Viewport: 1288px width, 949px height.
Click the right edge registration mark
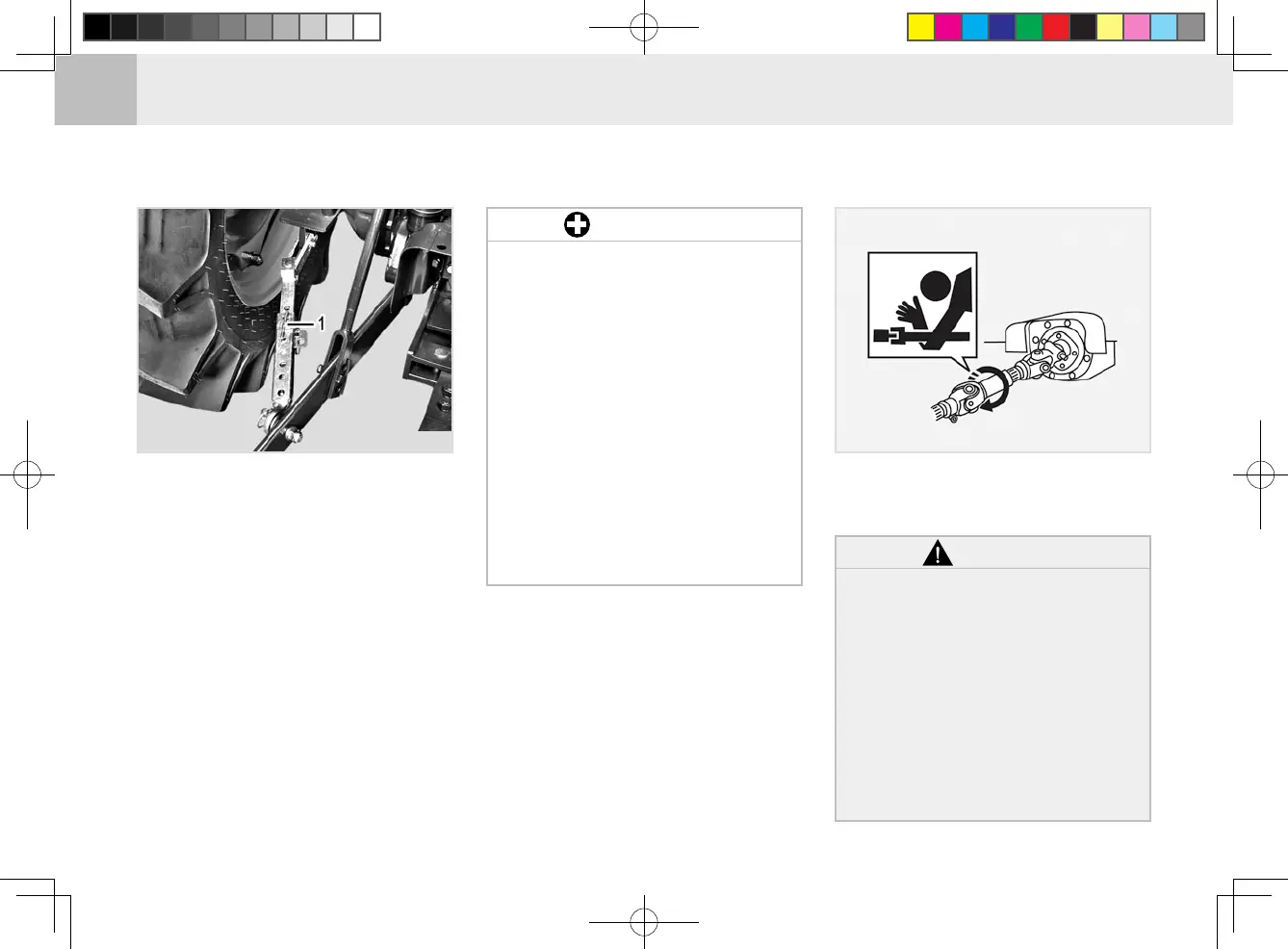coord(1260,474)
